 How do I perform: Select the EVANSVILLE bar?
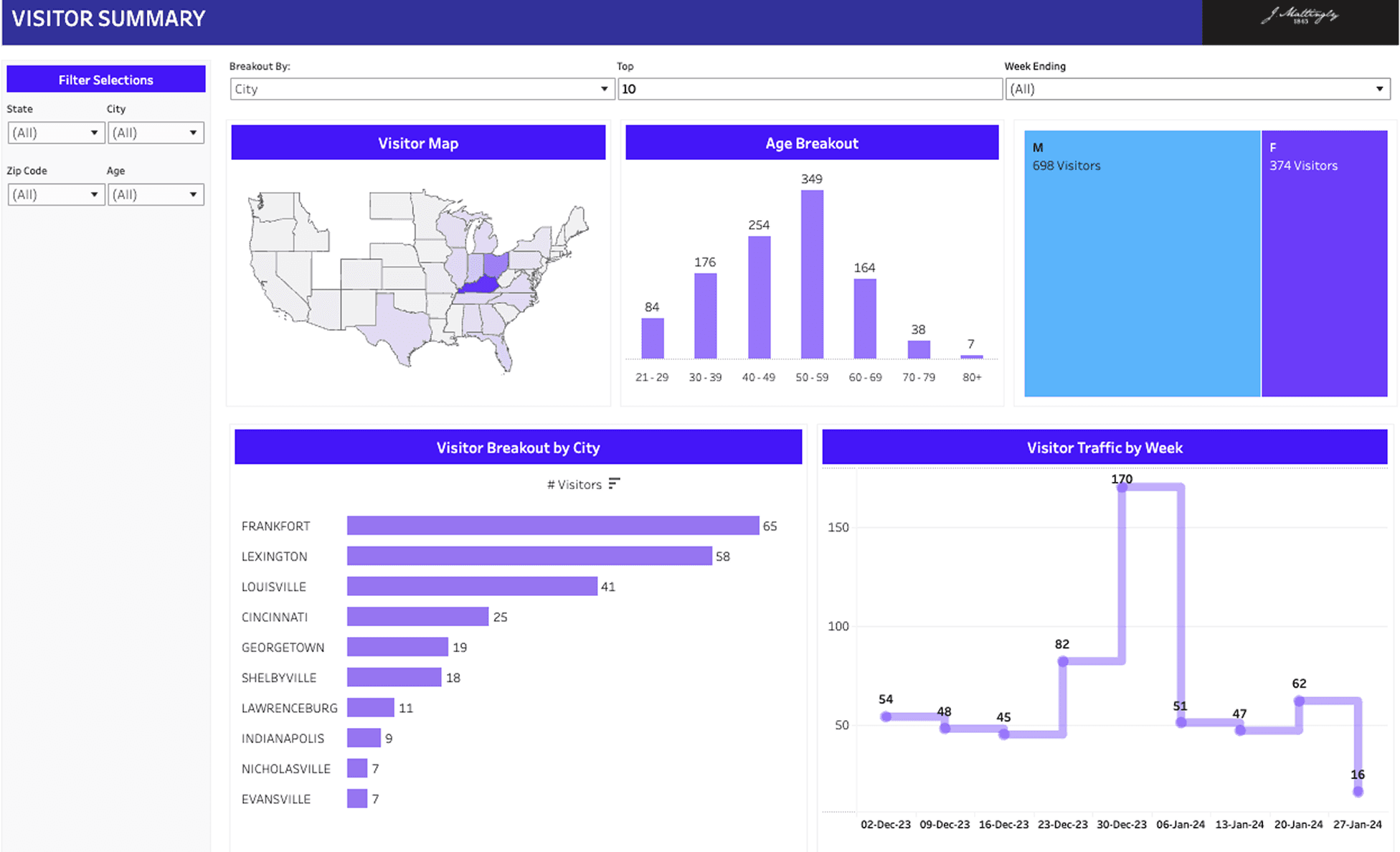(x=357, y=798)
